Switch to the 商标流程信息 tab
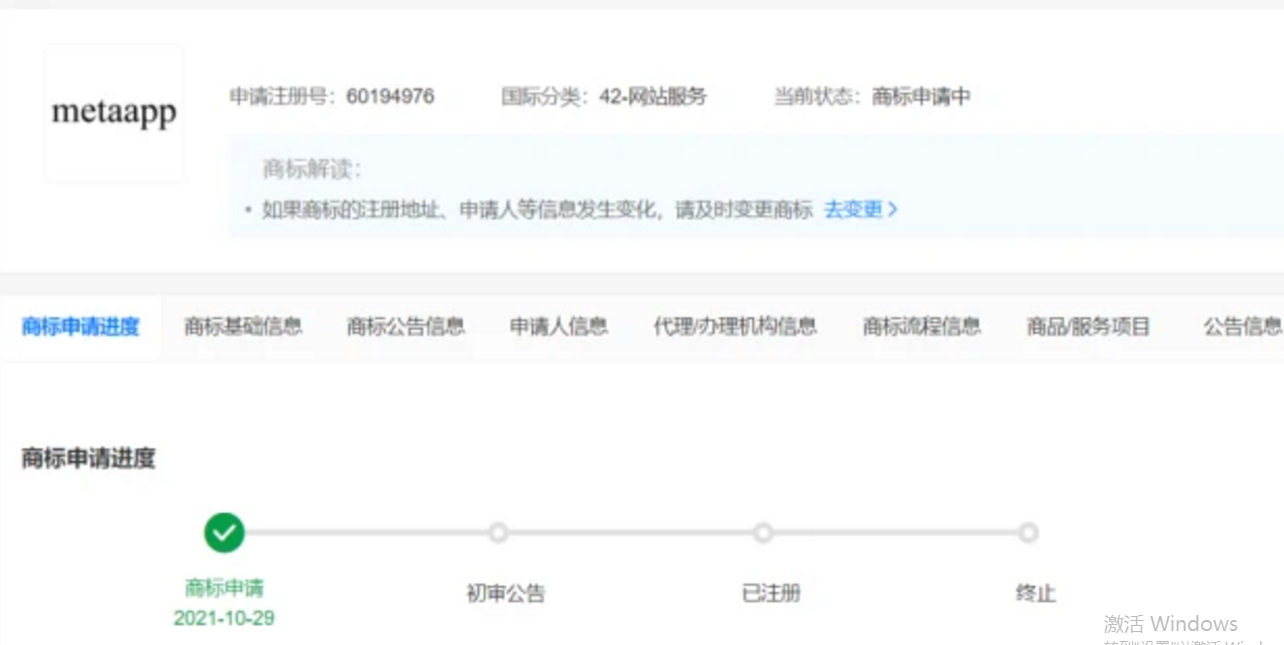This screenshot has height=645, width=1284. pos(922,326)
